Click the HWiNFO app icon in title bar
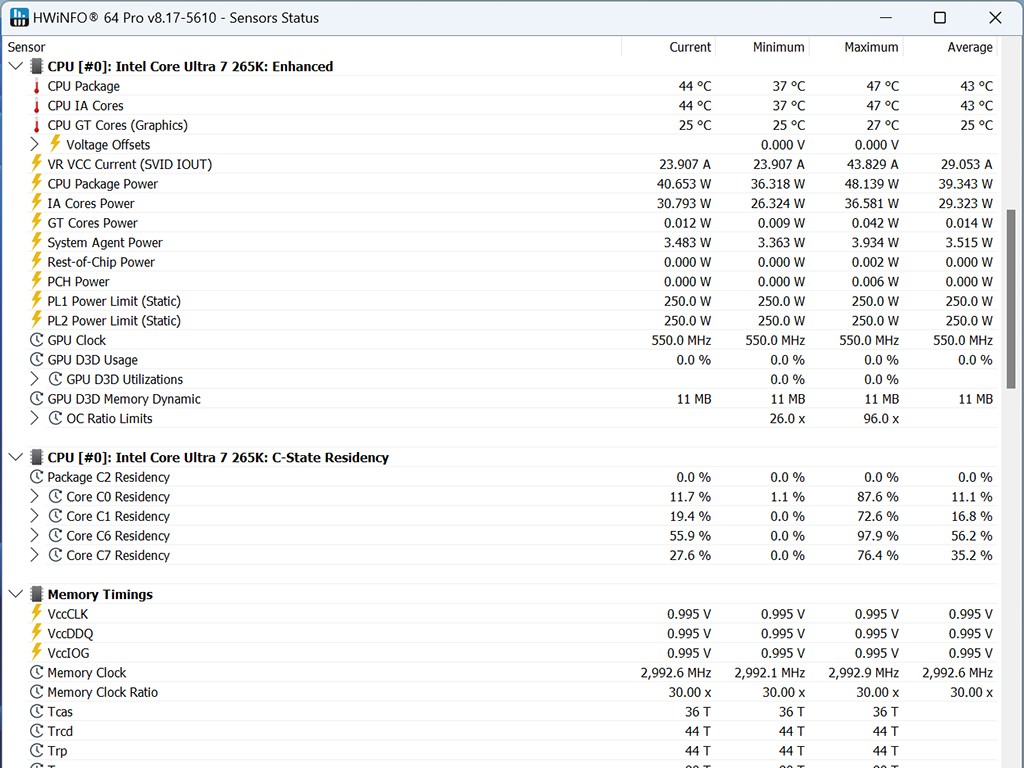Screen dimensions: 1024x768 (19, 17)
